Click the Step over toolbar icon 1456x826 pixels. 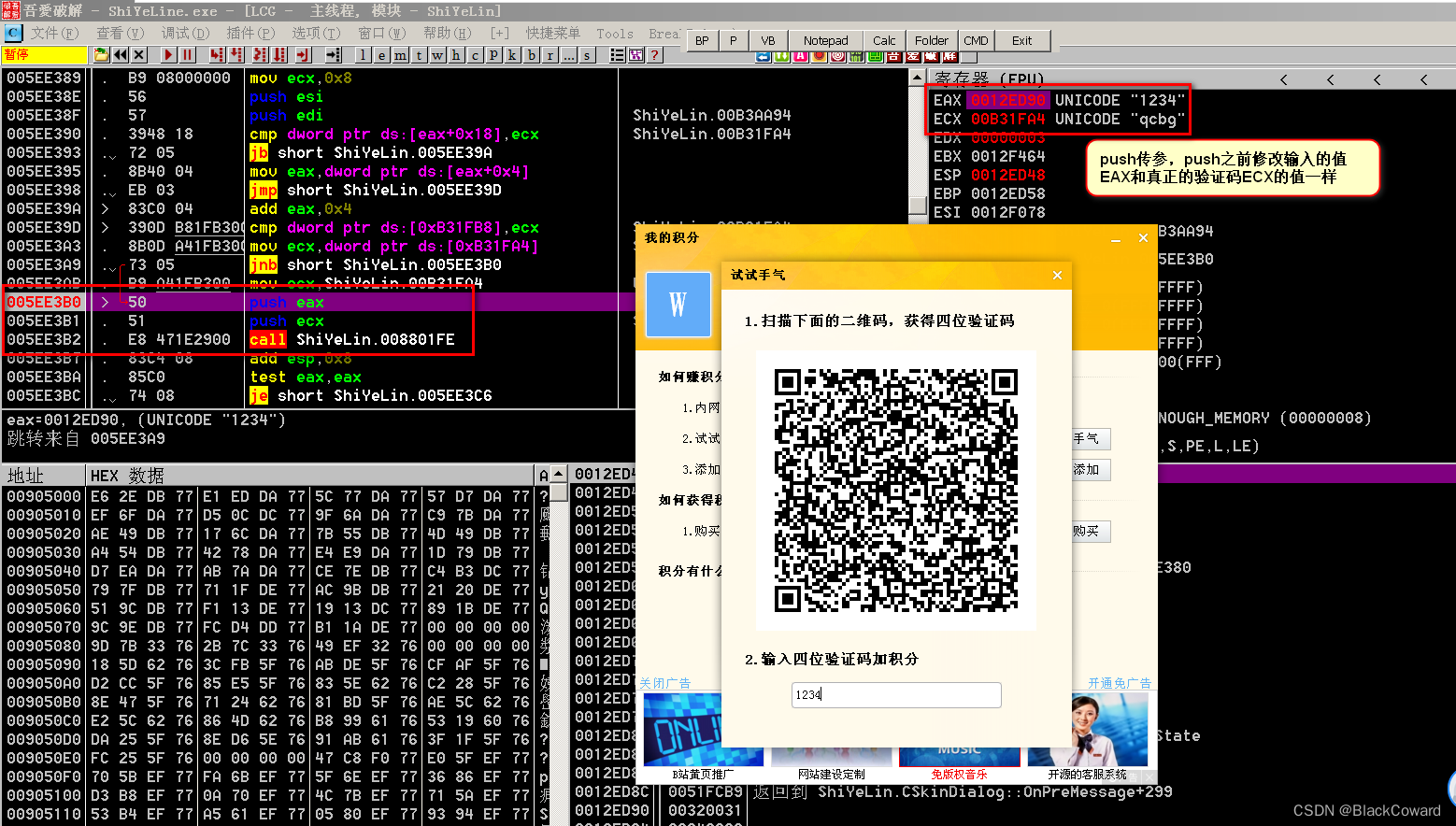pyautogui.click(x=236, y=55)
